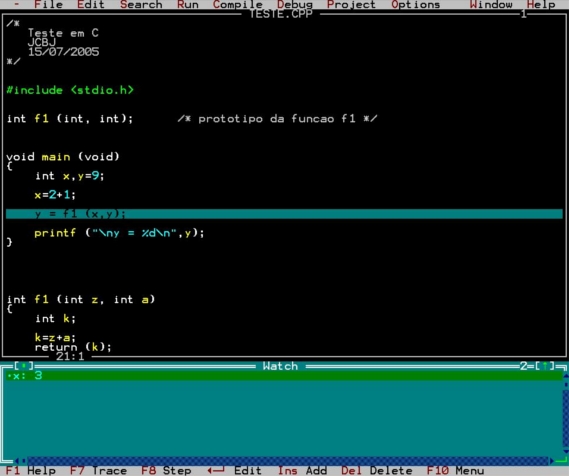
Task: Click the Edit shortcut in status bar
Action: (234, 471)
